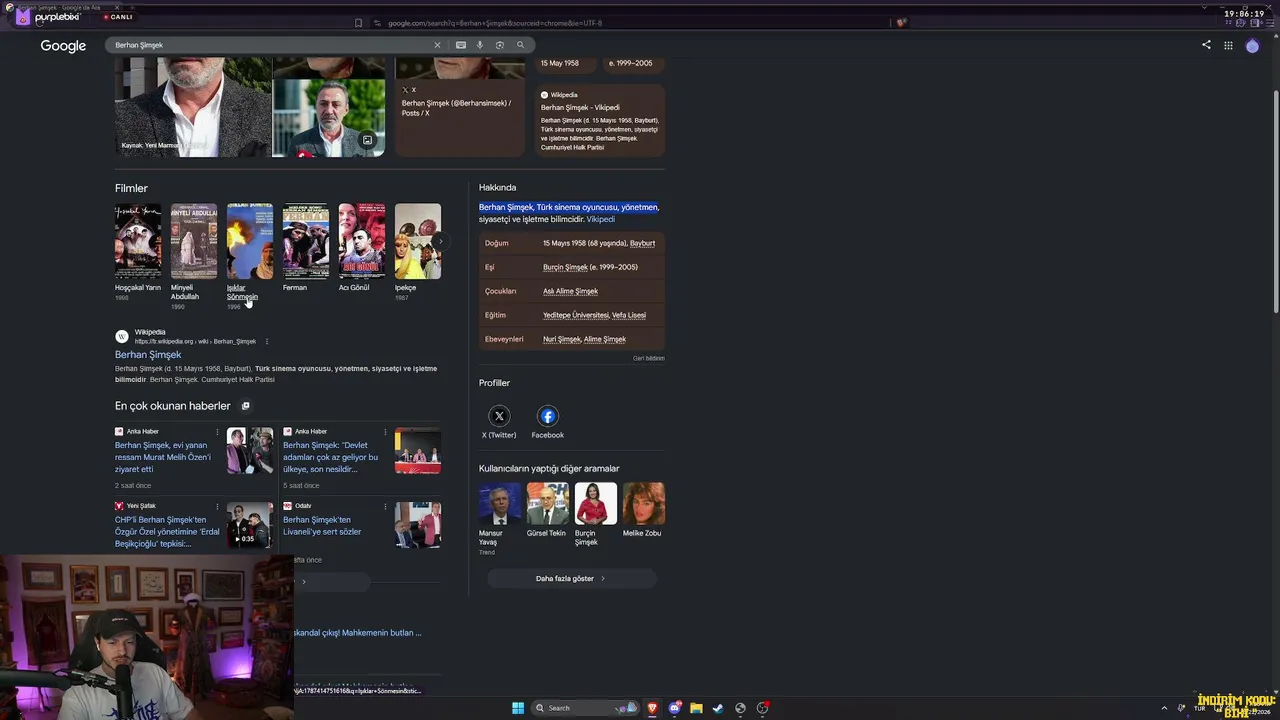Viewport: 1280px width, 720px height.
Task: Go to the Google logo homepage
Action: pyautogui.click(x=63, y=46)
